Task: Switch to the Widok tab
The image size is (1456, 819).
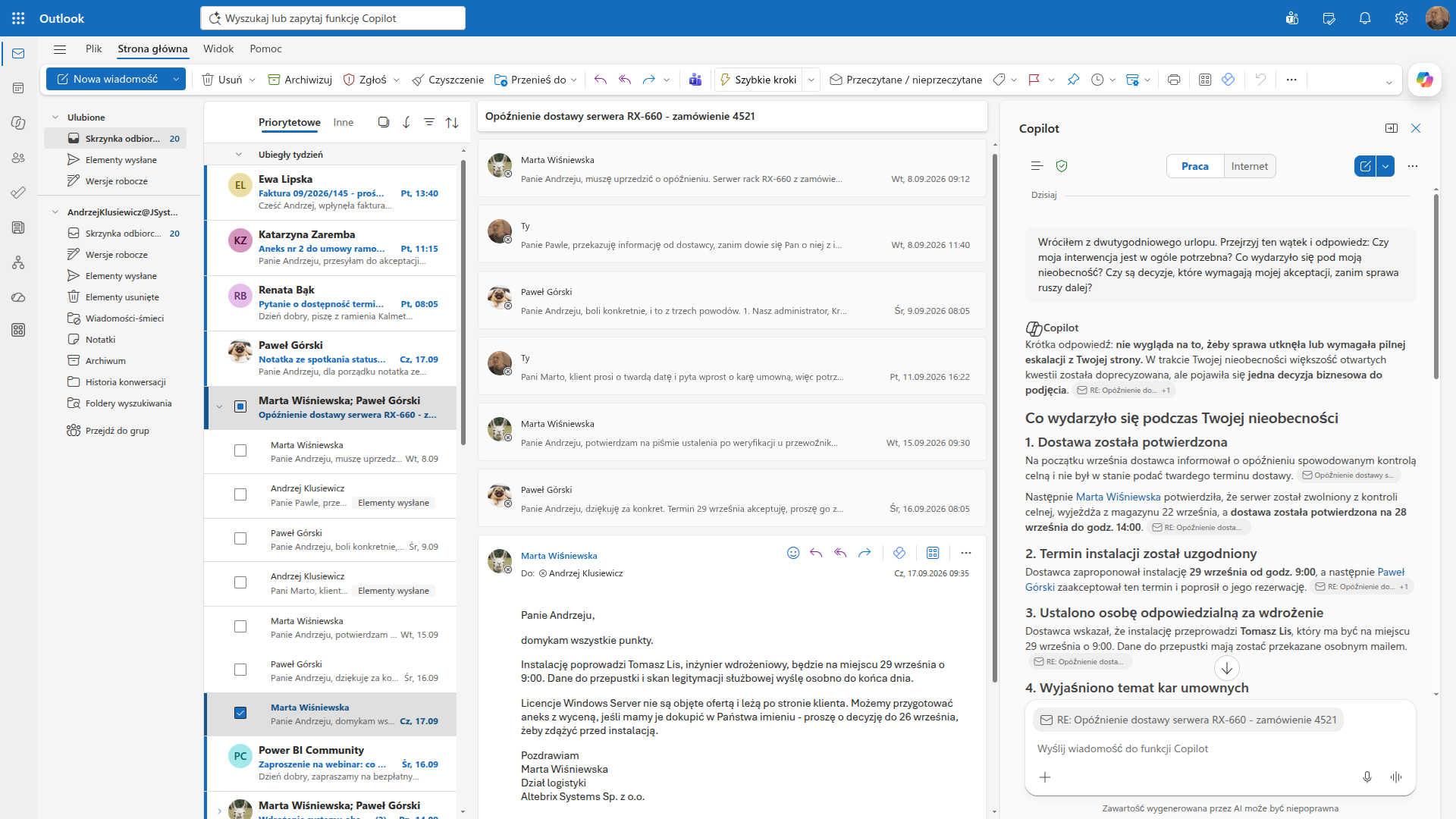Action: [x=218, y=49]
